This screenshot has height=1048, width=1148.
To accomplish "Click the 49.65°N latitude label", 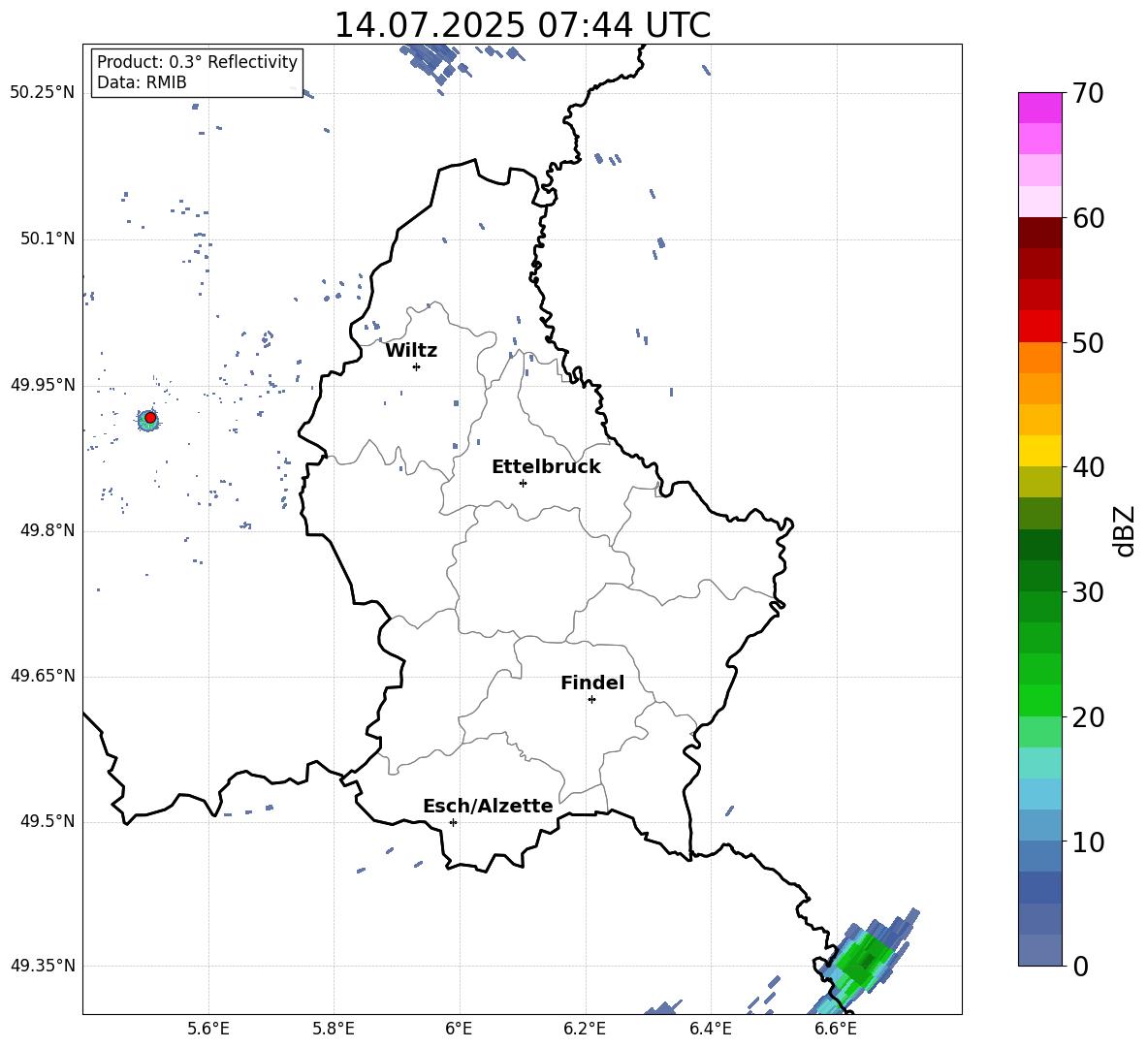I will coord(43,676).
